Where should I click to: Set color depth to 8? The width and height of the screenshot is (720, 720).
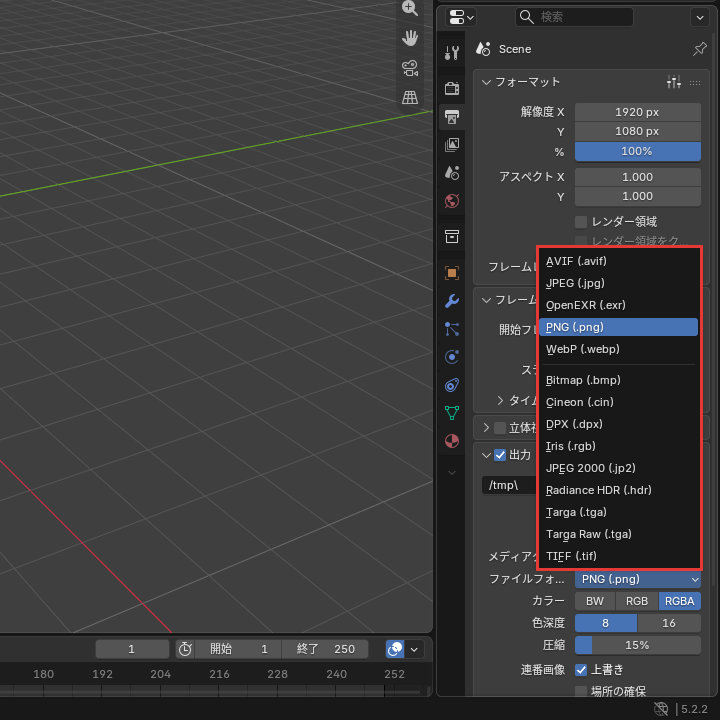tap(606, 623)
